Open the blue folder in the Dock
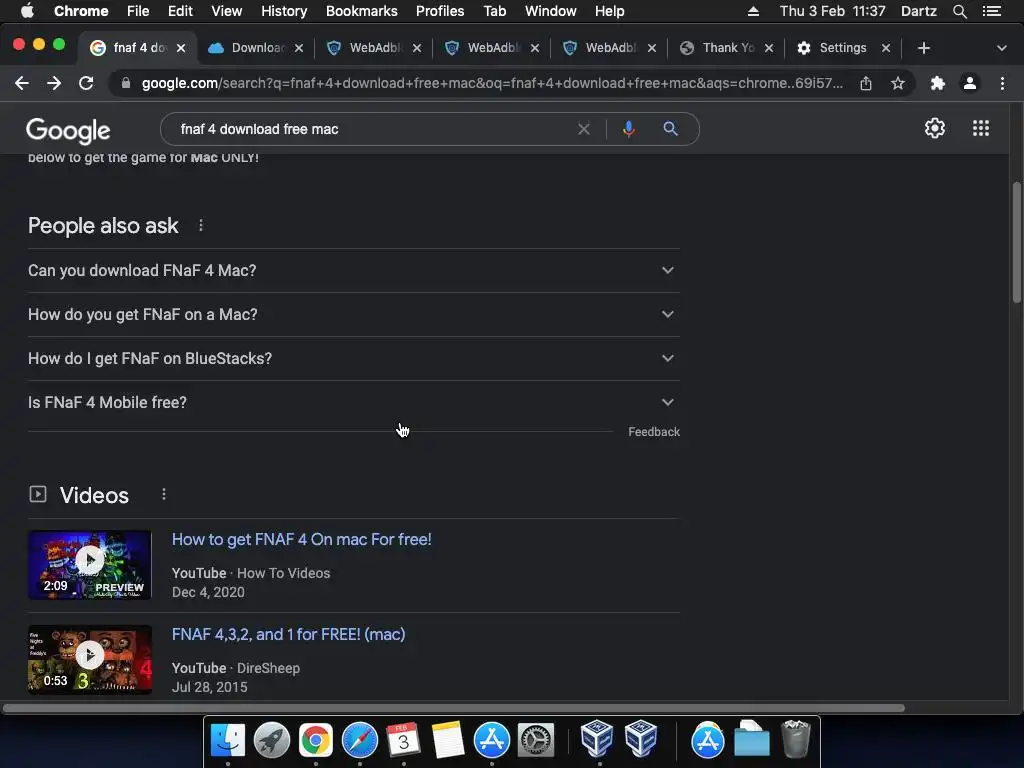 click(751, 739)
